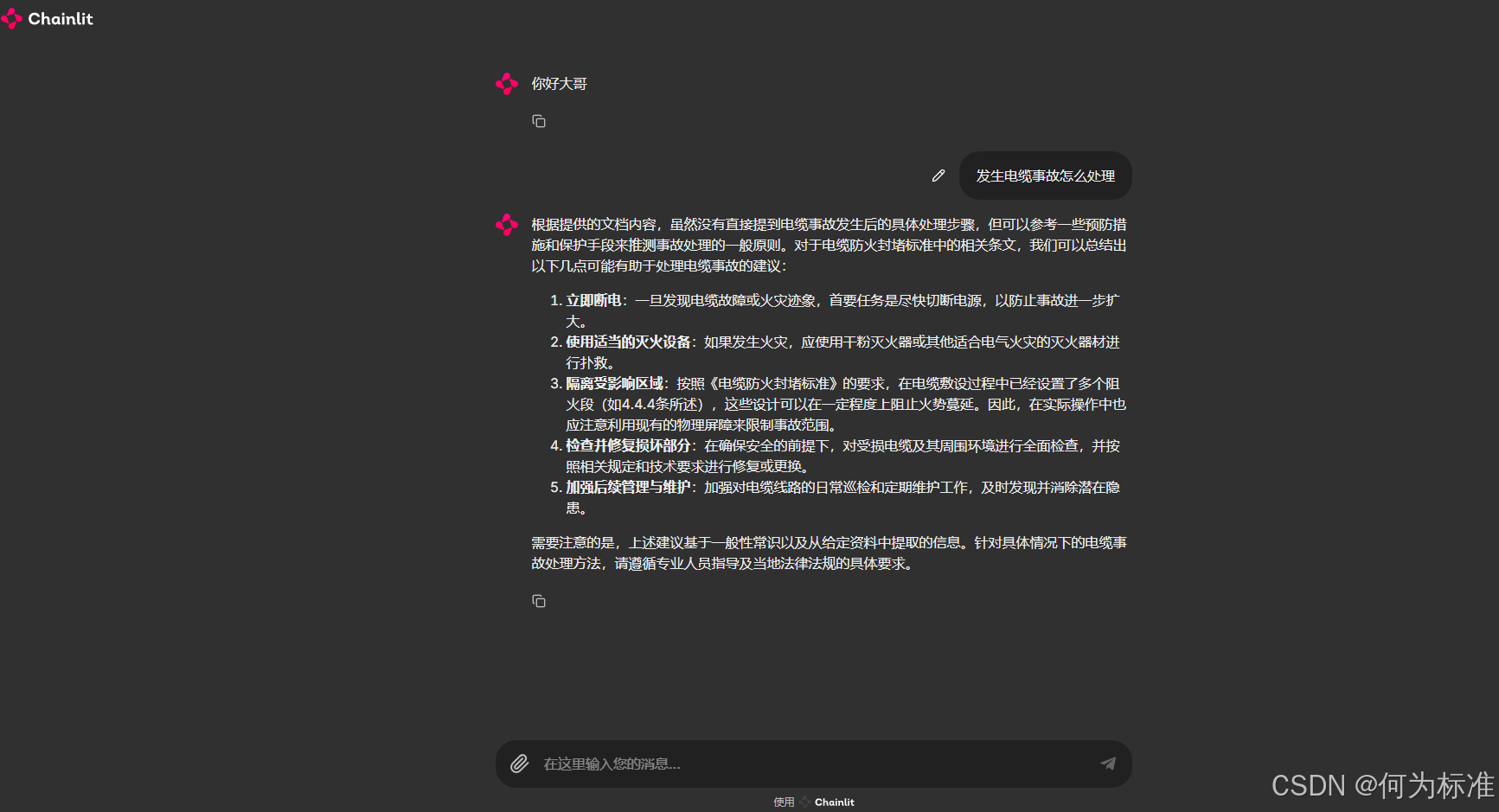Click the small Chainlit logo in the footer
This screenshot has height=812, width=1499.
coord(804,802)
